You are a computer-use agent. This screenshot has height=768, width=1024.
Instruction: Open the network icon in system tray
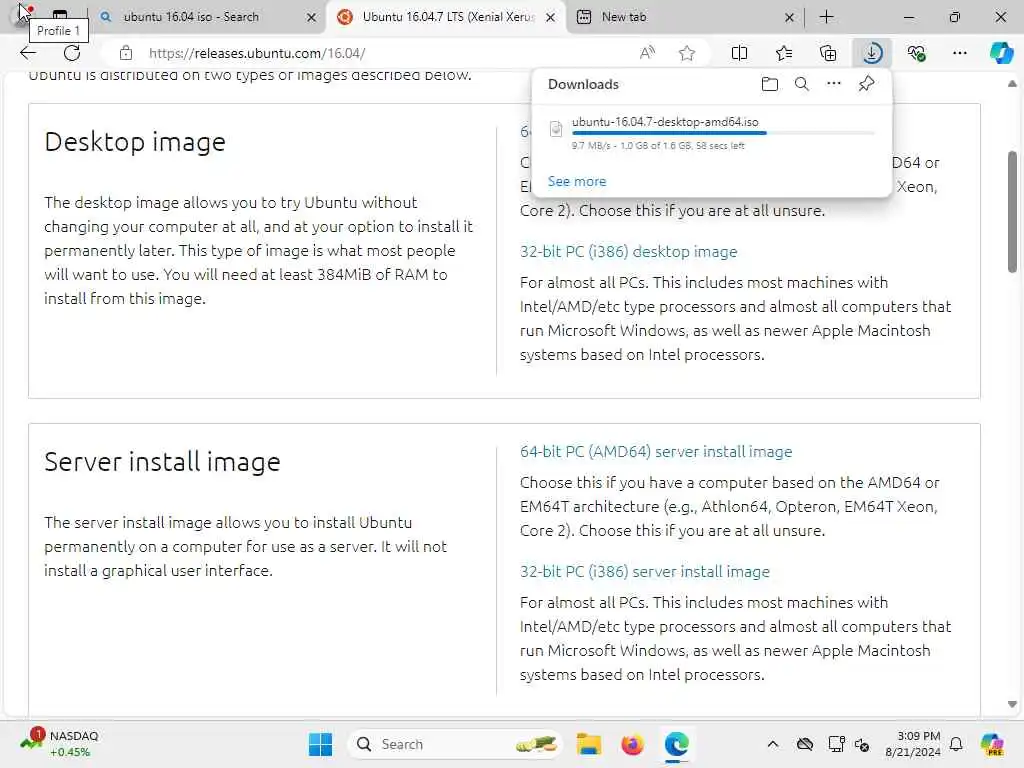pos(836,744)
